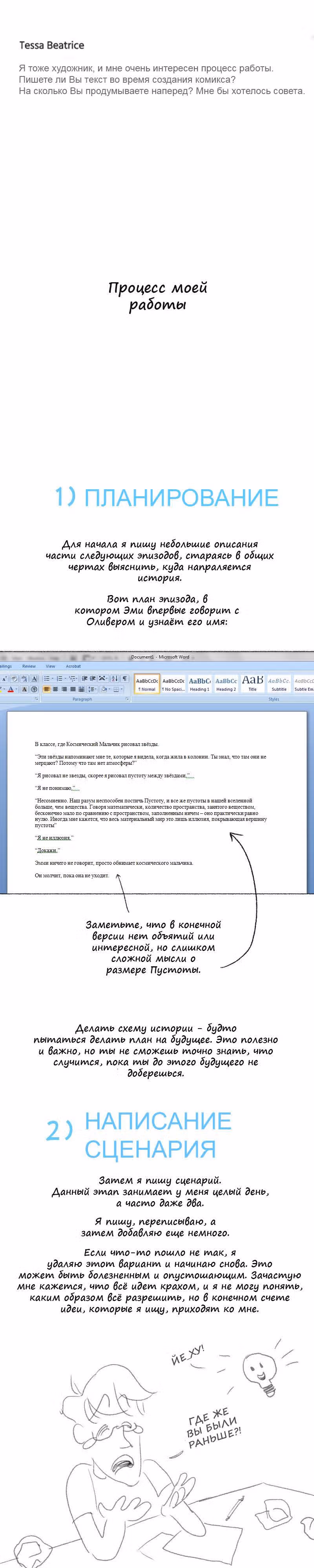This screenshot has width=314, height=1568.
Task: Click the Sort icon
Action: pyautogui.click(x=115, y=678)
